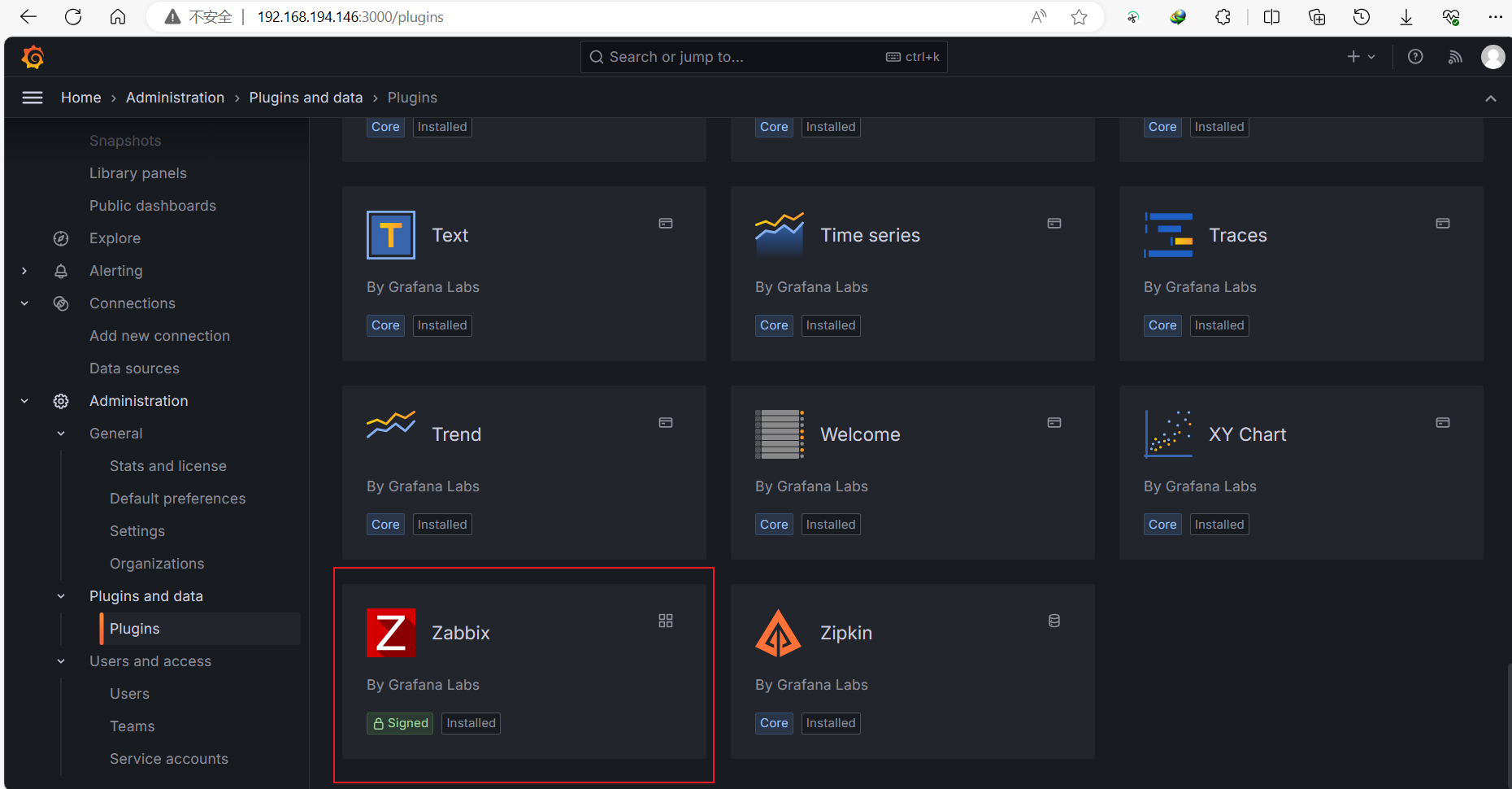Collapse the top breadcrumb bar chevron
1512x789 pixels.
tap(1490, 98)
